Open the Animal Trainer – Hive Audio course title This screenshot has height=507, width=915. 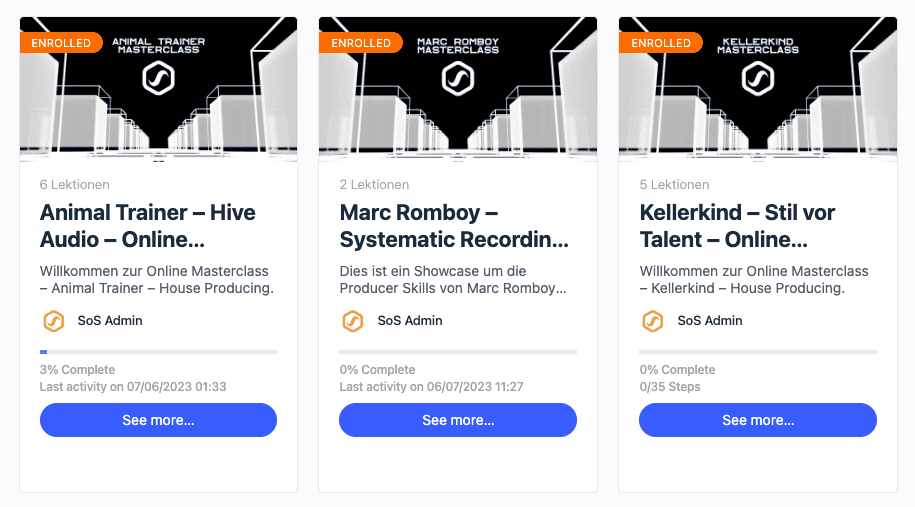147,226
